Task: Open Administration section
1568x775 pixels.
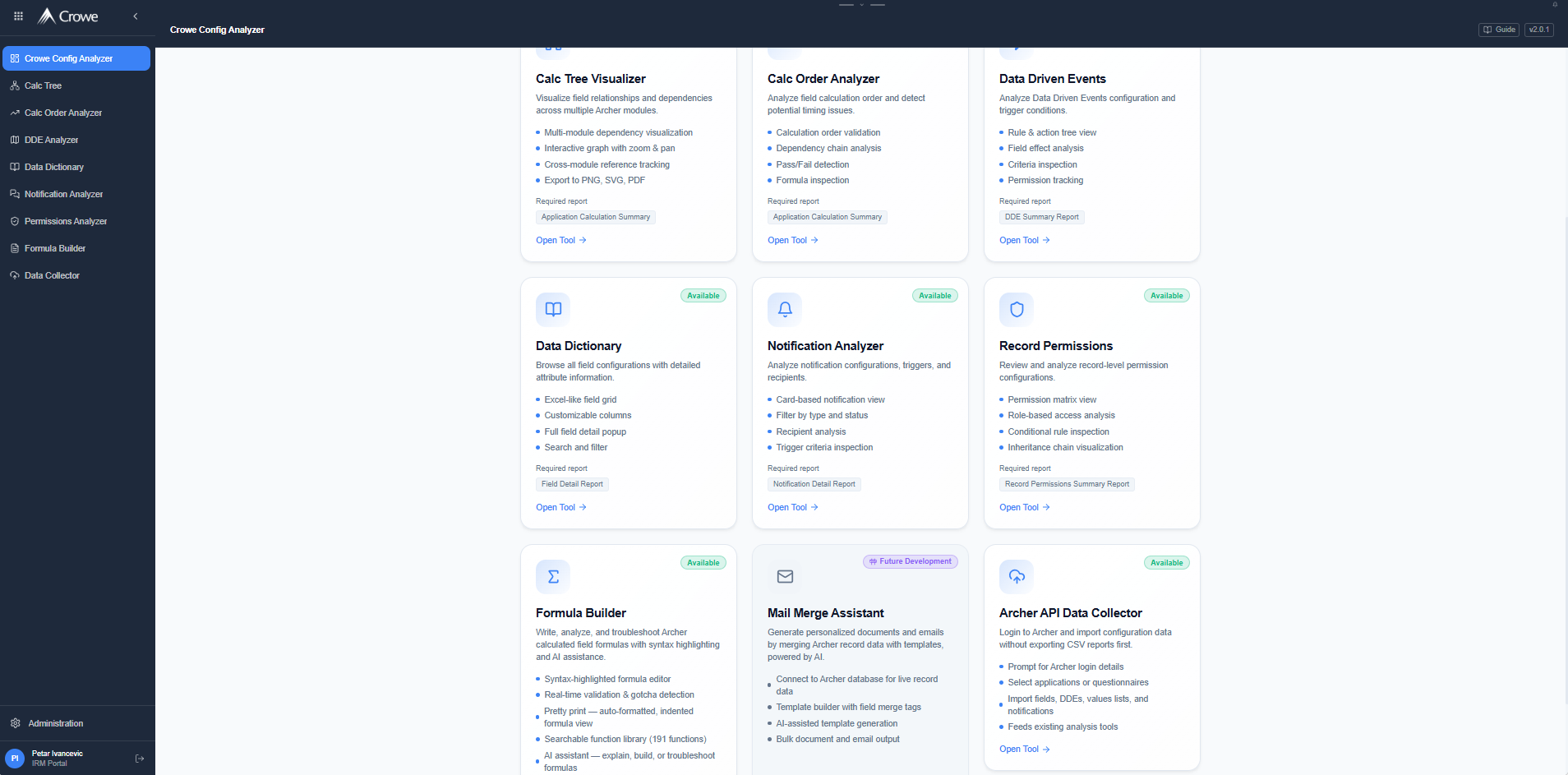Action: [76, 723]
